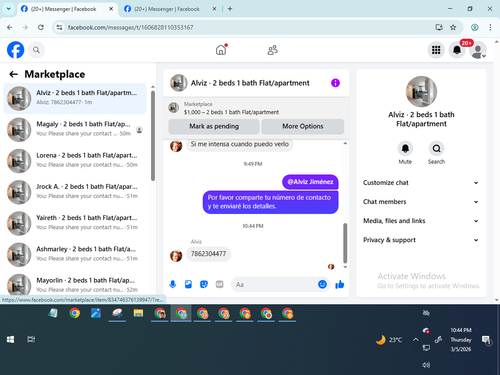Click the Alviz avatar beside phone number message
500x375 pixels.
click(176, 256)
